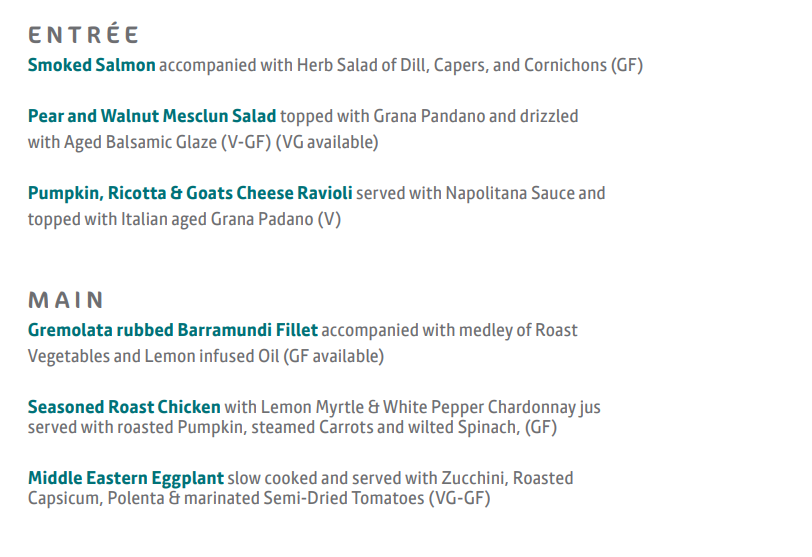Click the MAIN section heading
Viewport: 812px width, 557px height.
coord(66,300)
